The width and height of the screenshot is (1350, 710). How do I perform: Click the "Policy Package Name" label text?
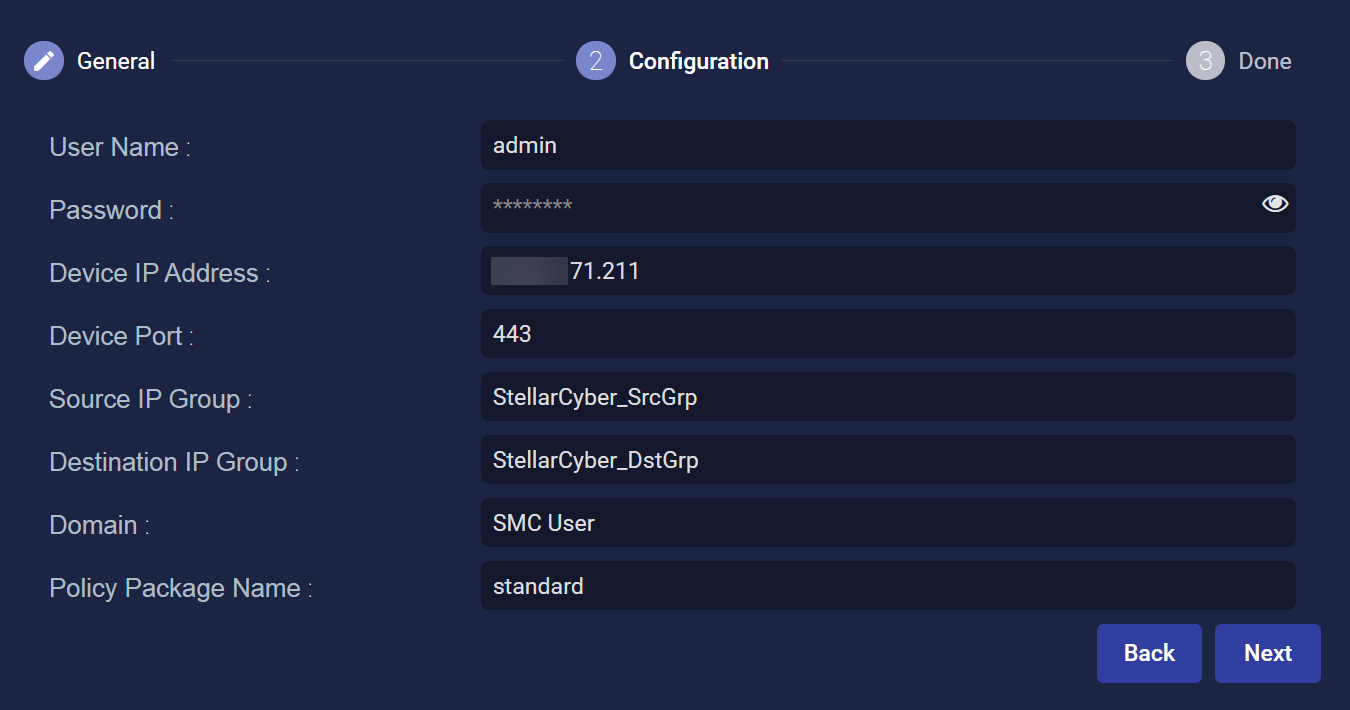point(180,588)
